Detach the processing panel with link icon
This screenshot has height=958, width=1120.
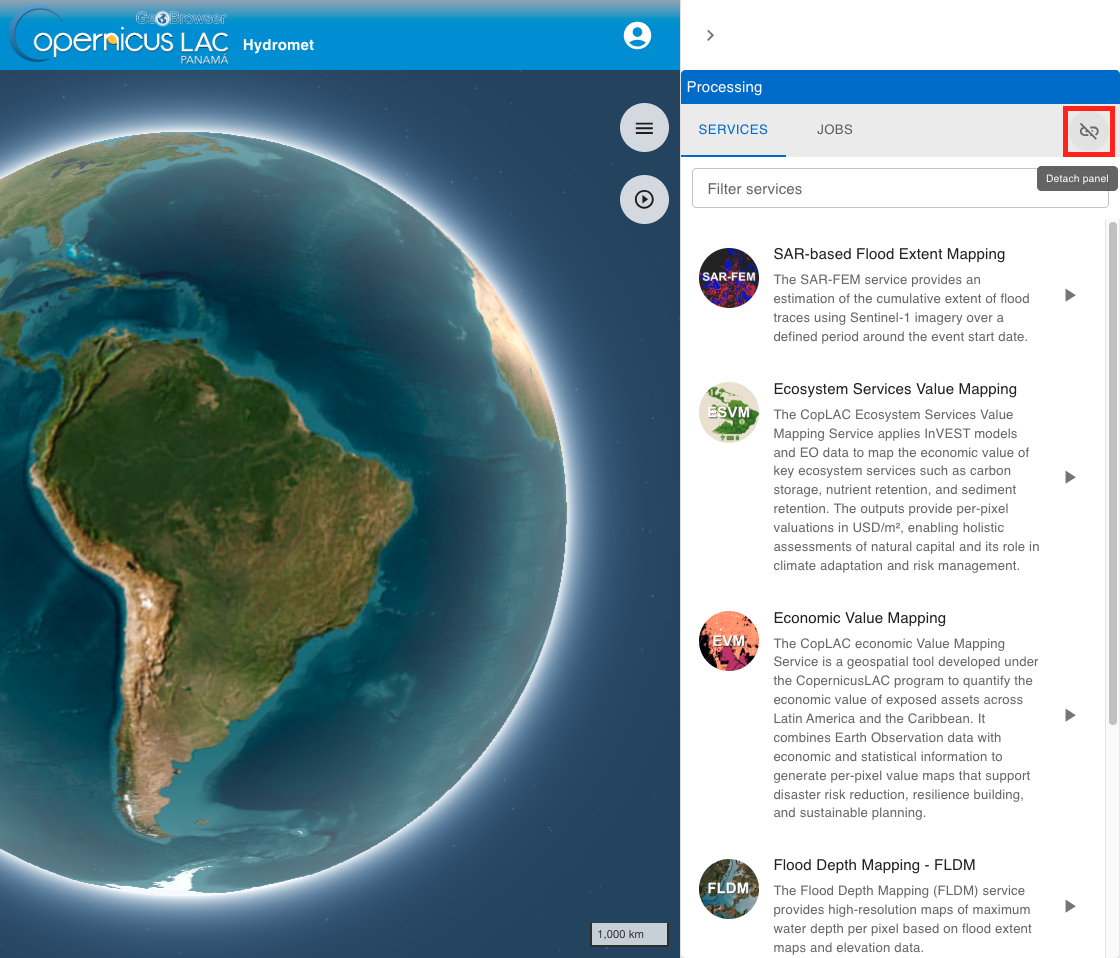point(1089,130)
